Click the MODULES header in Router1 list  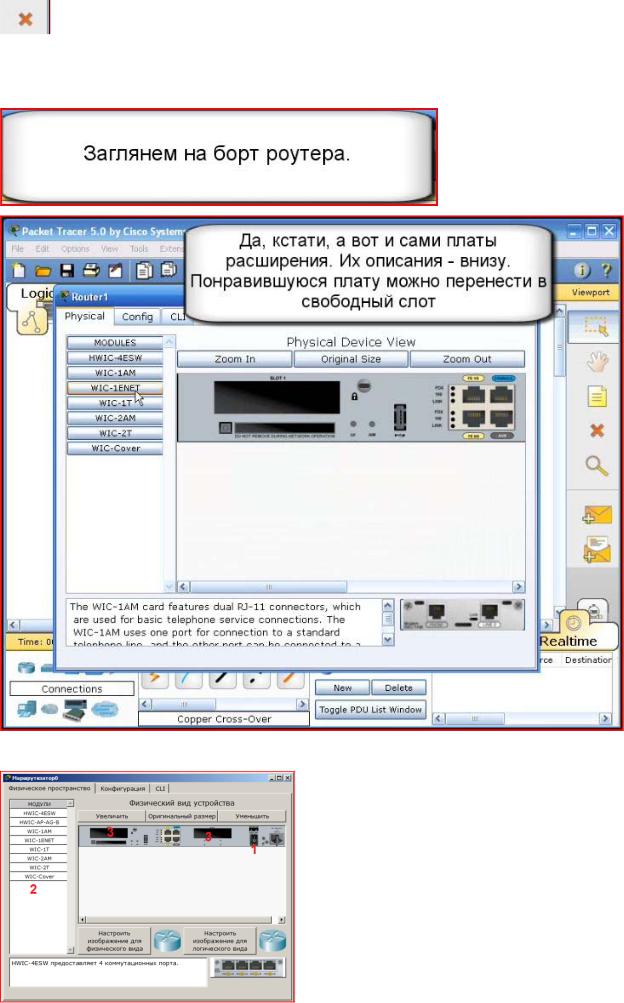click(x=115, y=343)
